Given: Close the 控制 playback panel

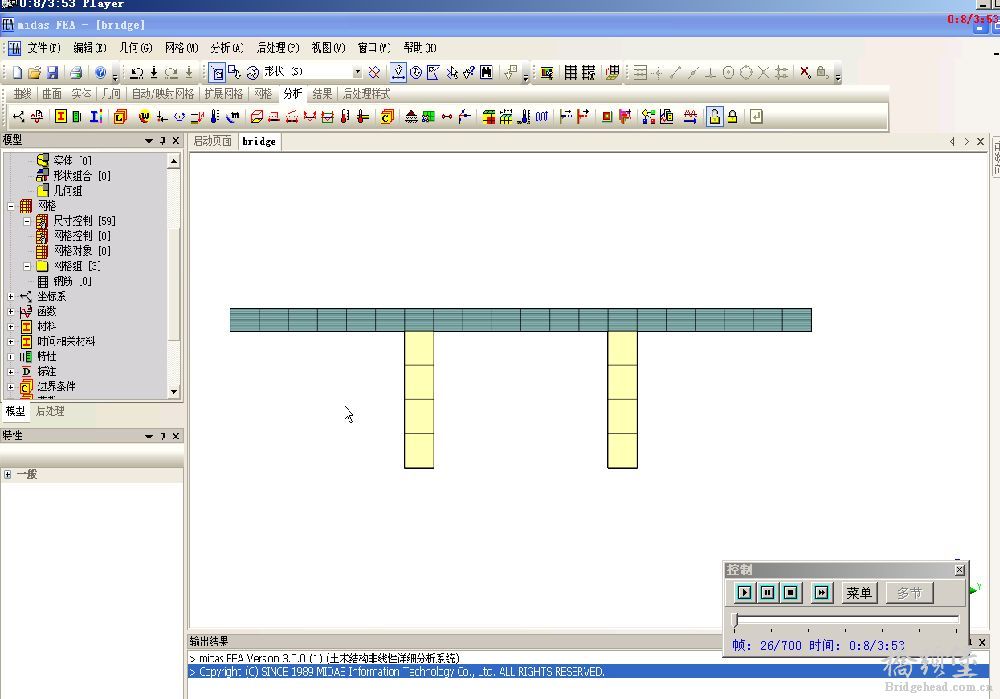Looking at the screenshot, I should coord(959,570).
